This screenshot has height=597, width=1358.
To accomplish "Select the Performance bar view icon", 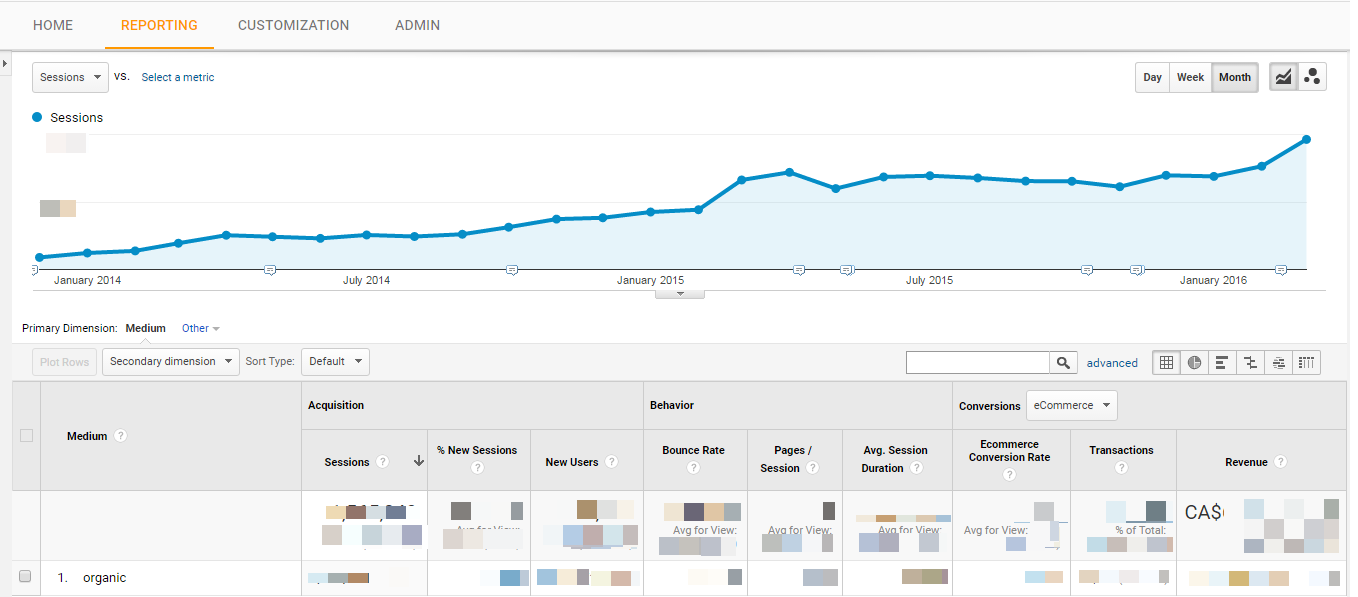I will 1222,363.
